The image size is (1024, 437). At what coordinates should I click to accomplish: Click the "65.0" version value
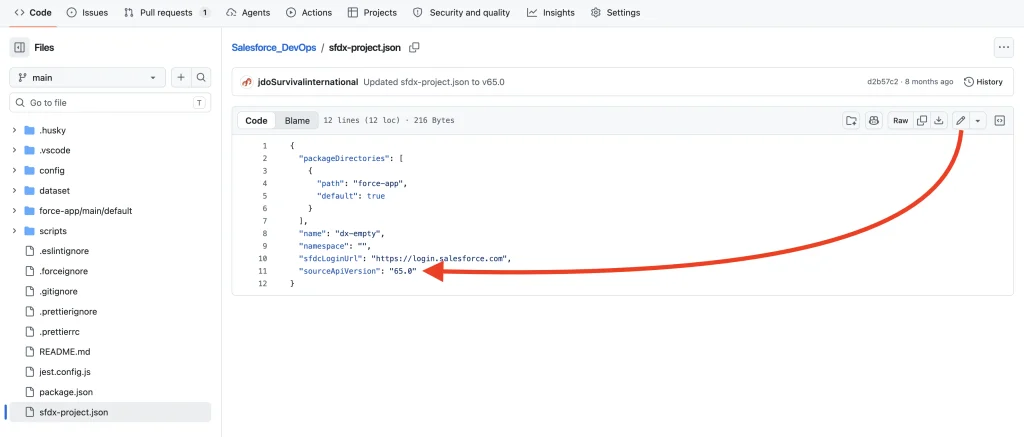point(402,271)
